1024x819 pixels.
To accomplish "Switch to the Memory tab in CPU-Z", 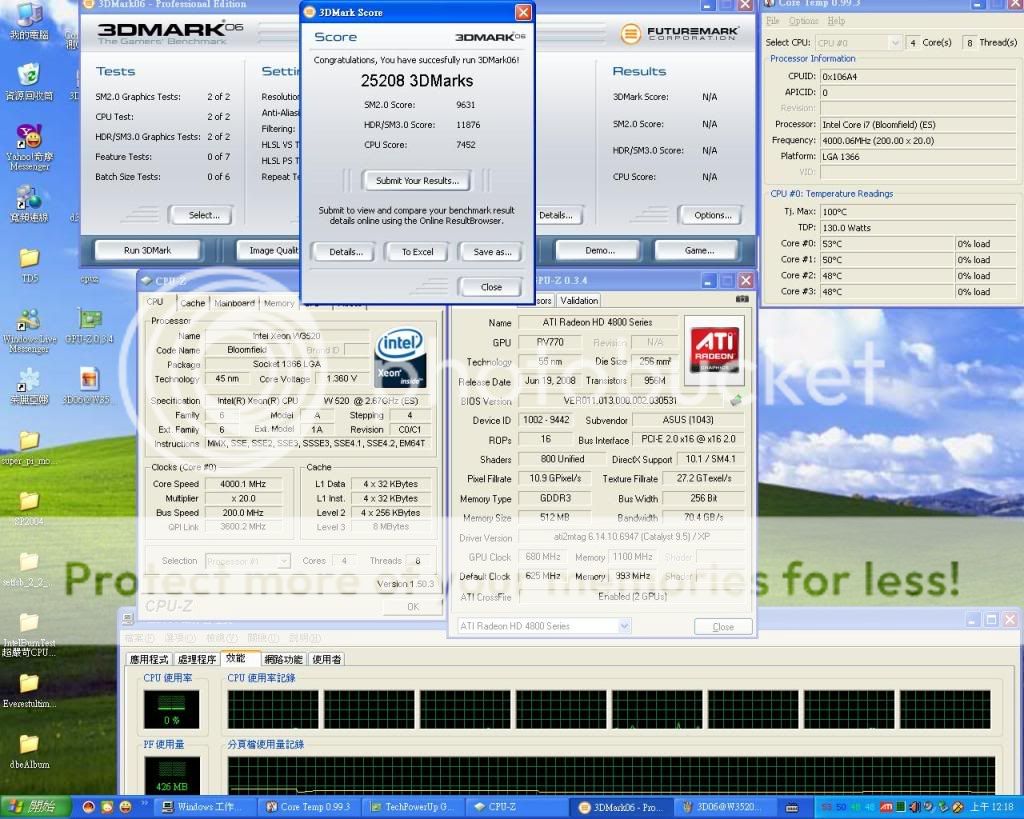I will pos(279,303).
